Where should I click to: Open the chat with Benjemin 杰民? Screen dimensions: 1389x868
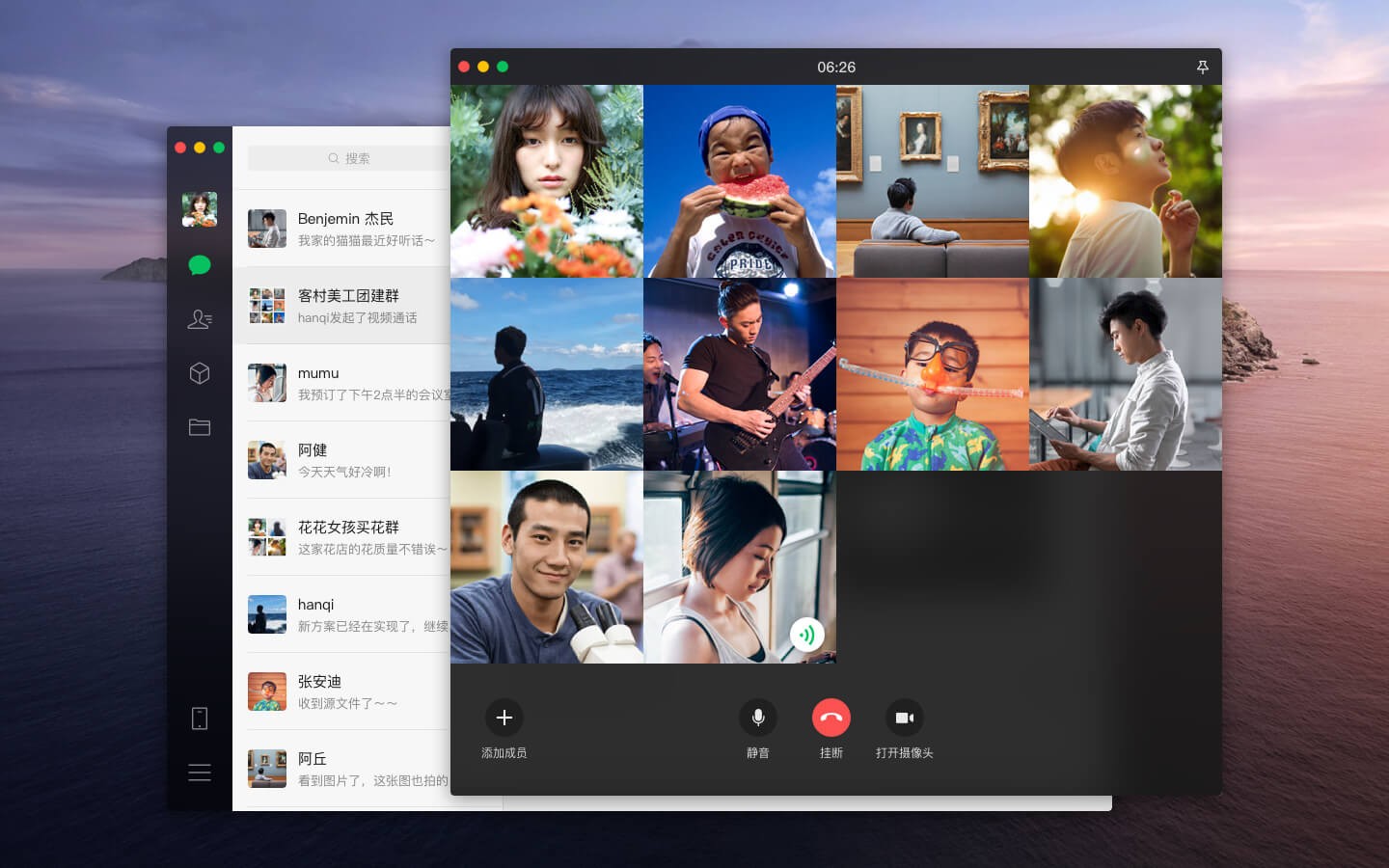point(341,229)
